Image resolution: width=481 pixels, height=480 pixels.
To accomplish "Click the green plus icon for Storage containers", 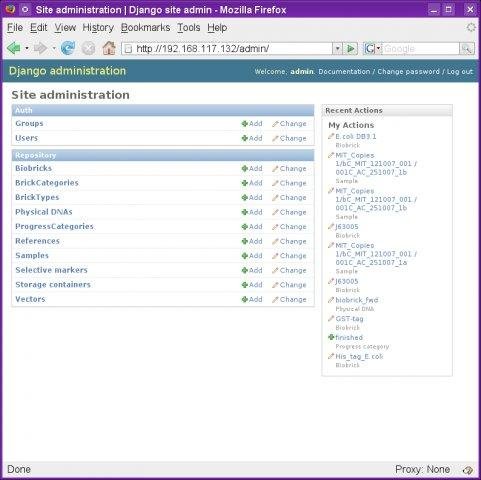I will pos(244,285).
